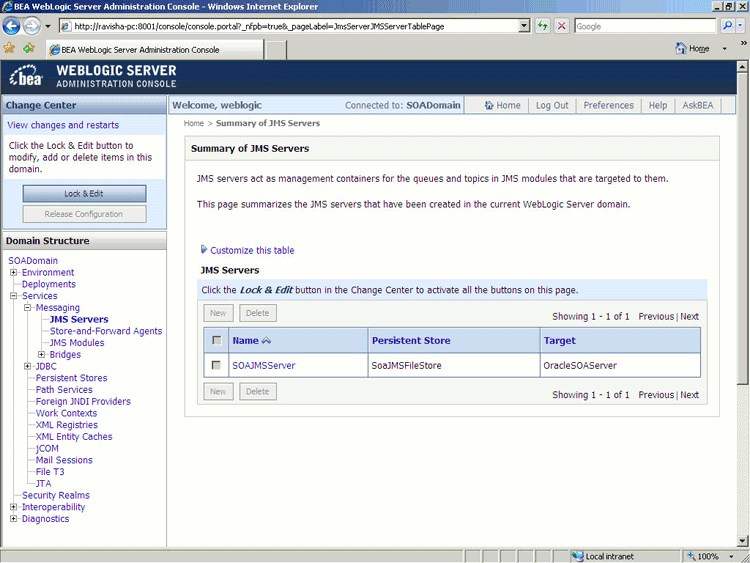
Task: Expand the Environment tree node
Action: 13,272
